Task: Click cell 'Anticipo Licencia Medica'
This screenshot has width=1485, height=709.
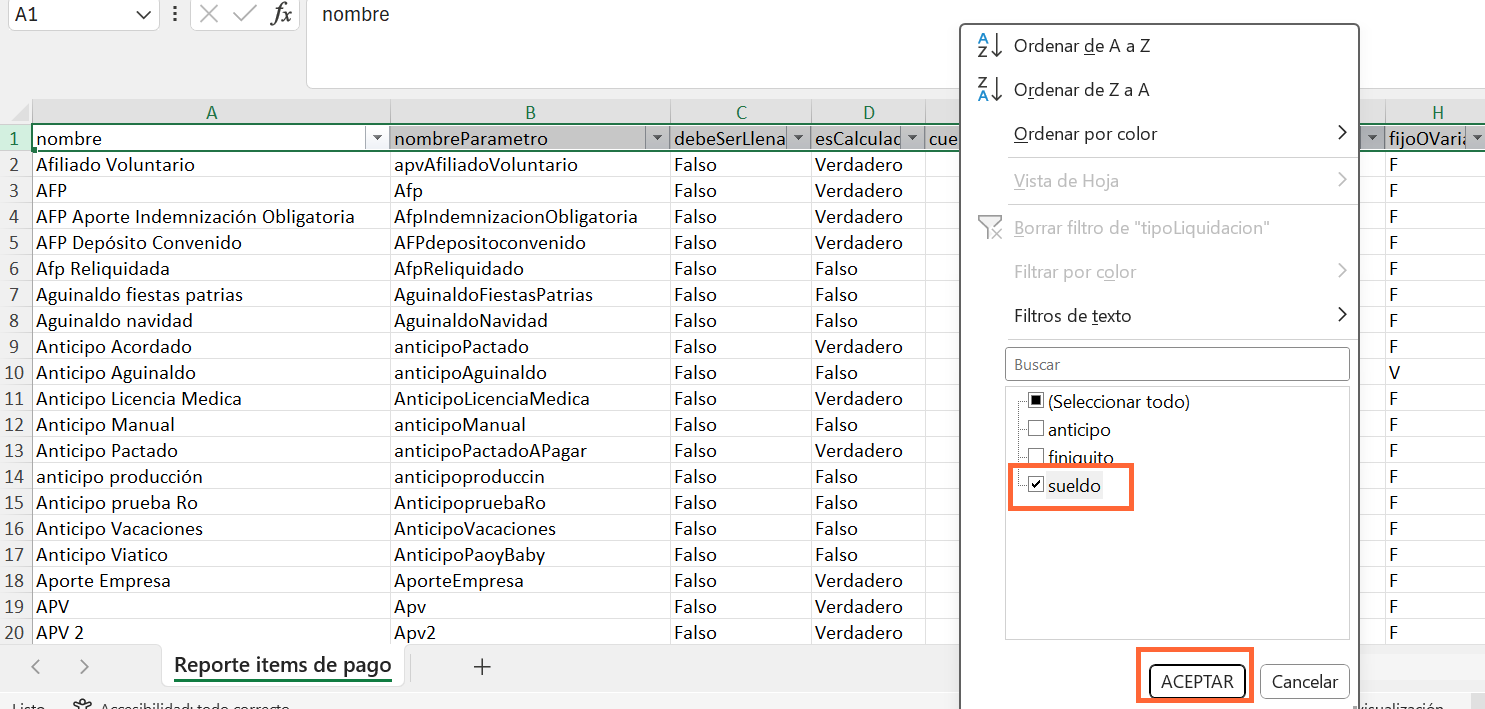Action: click(x=211, y=398)
